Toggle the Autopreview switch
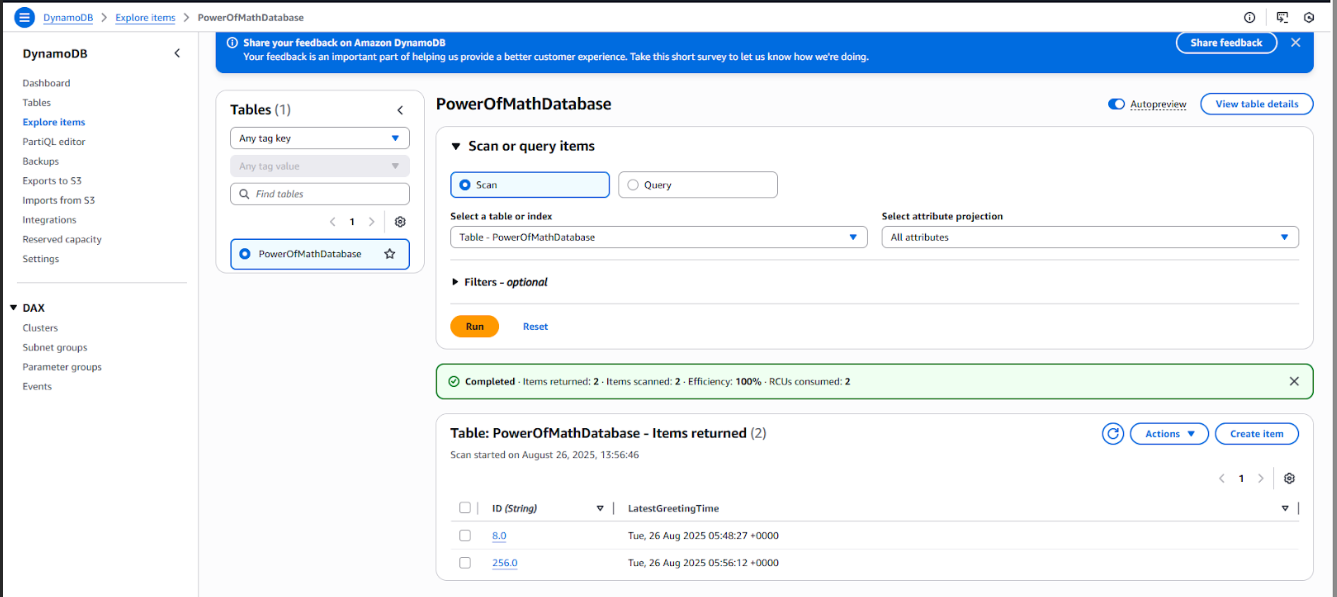Screen dimensions: 1337x597 [x=1116, y=104]
